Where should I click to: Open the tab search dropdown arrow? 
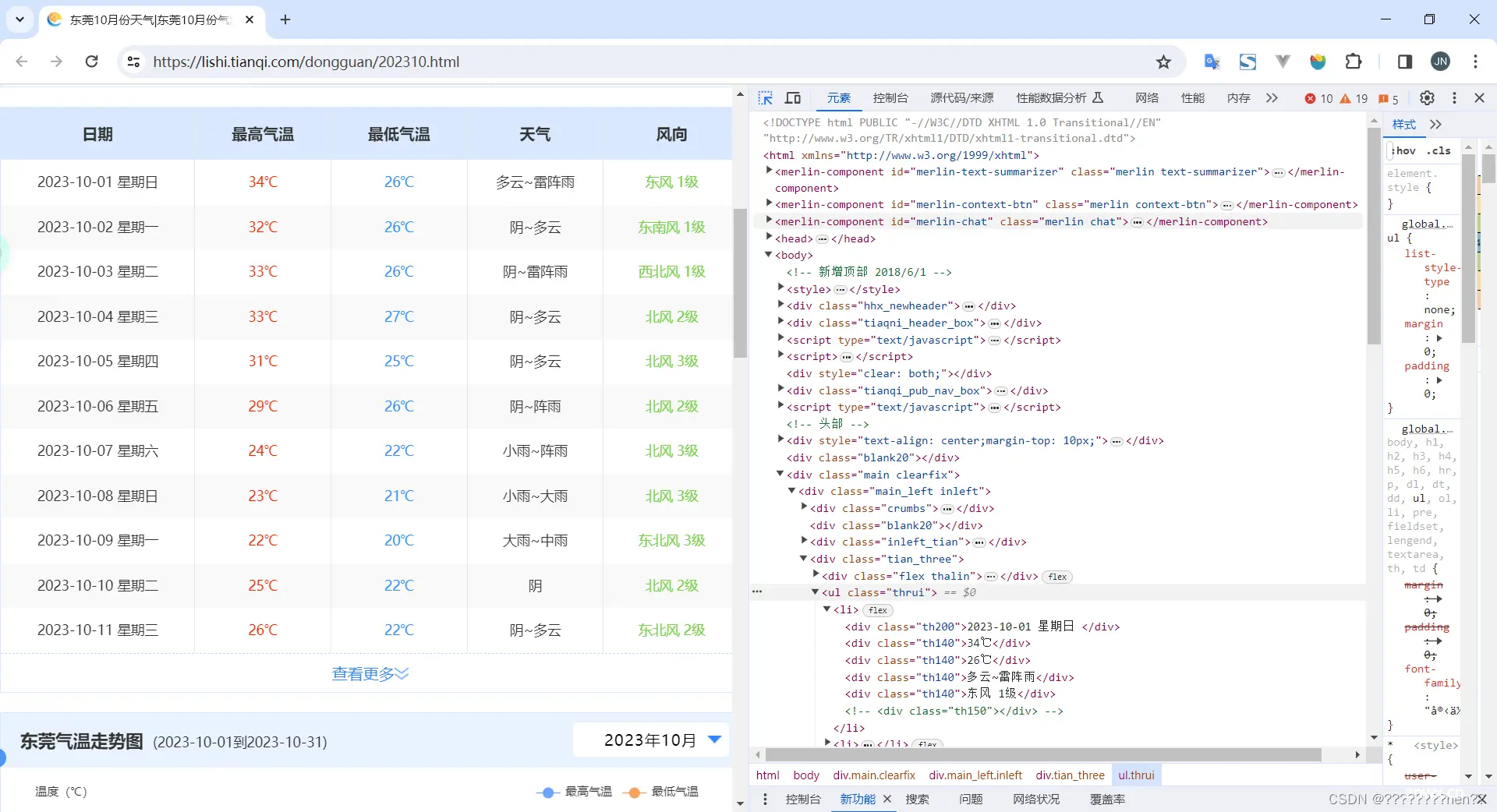coord(19,19)
